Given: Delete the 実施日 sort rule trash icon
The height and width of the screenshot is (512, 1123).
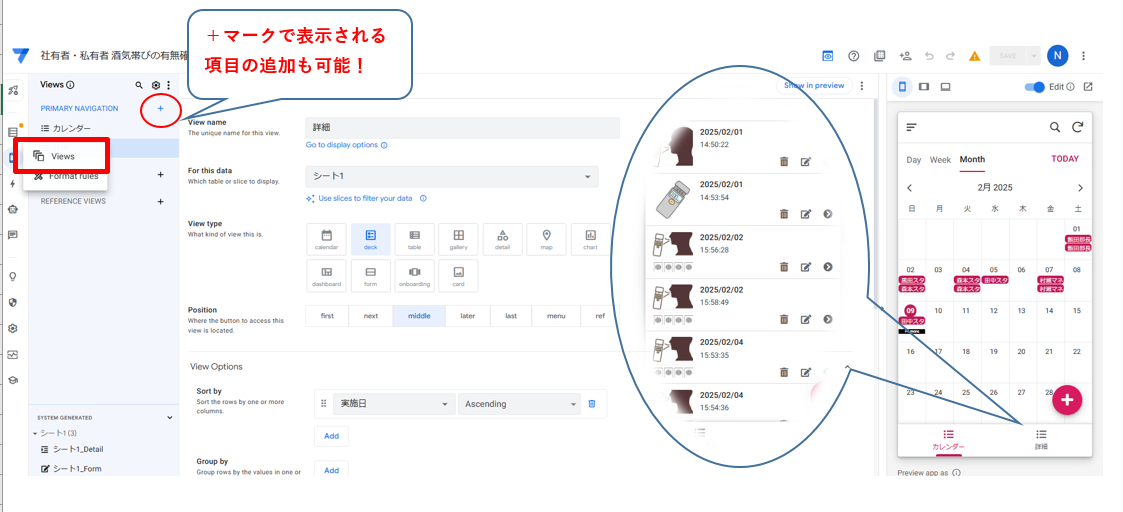Looking at the screenshot, I should [592, 404].
